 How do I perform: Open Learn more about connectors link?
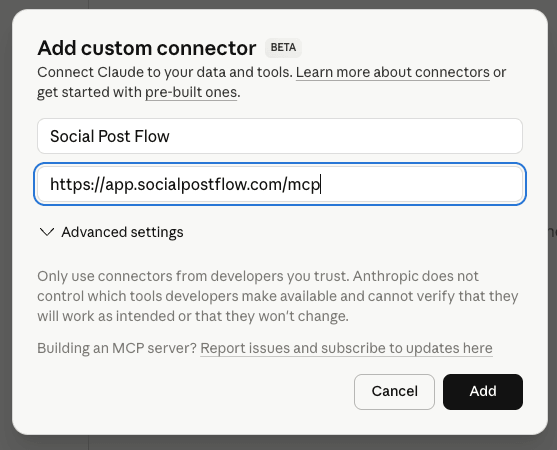(393, 72)
